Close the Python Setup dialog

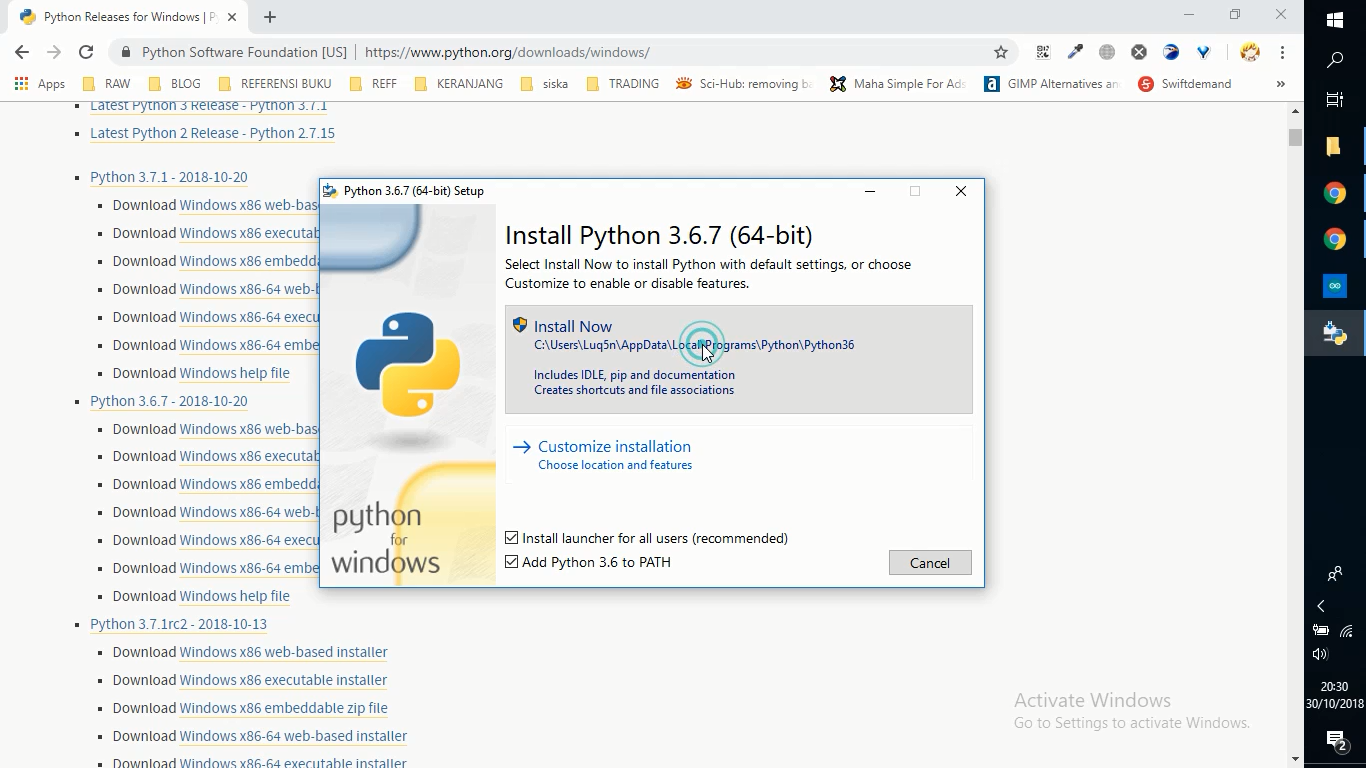click(961, 191)
